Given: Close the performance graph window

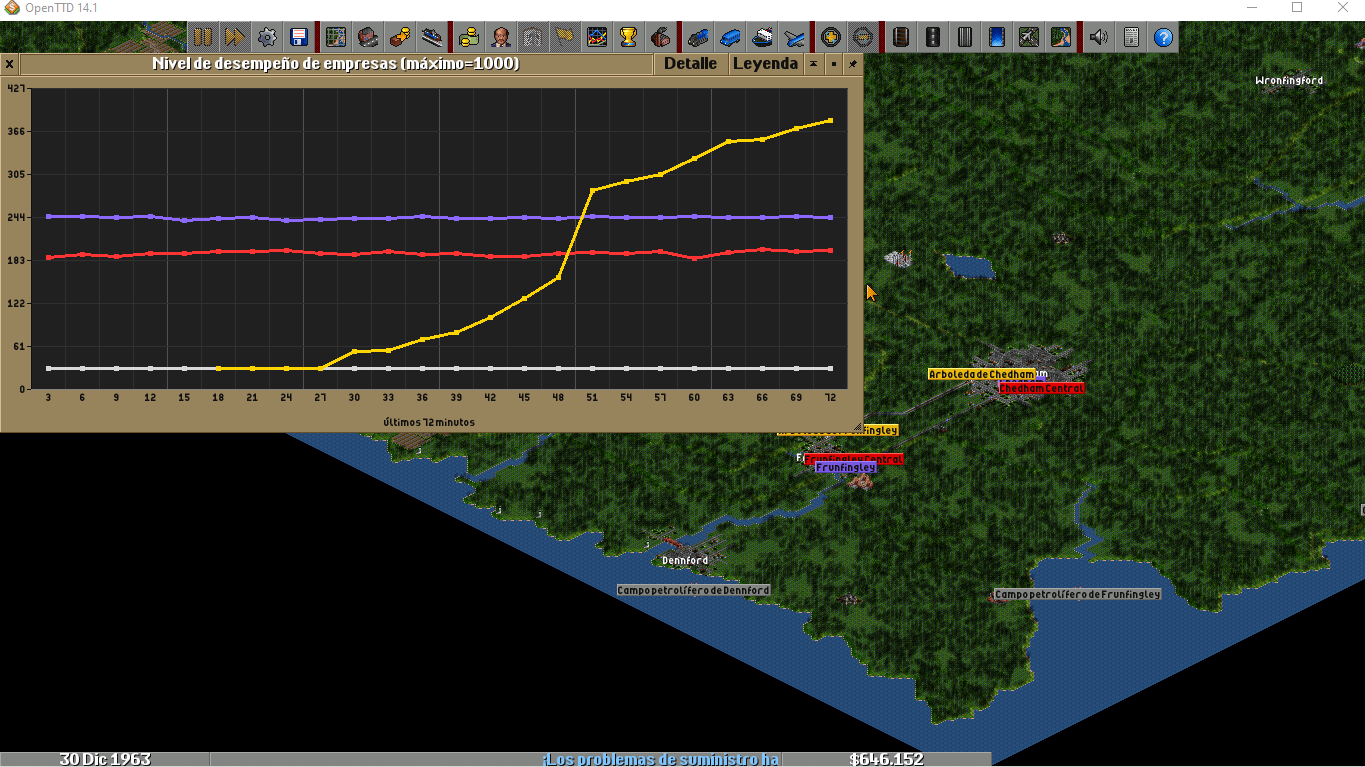Looking at the screenshot, I should (x=9, y=64).
